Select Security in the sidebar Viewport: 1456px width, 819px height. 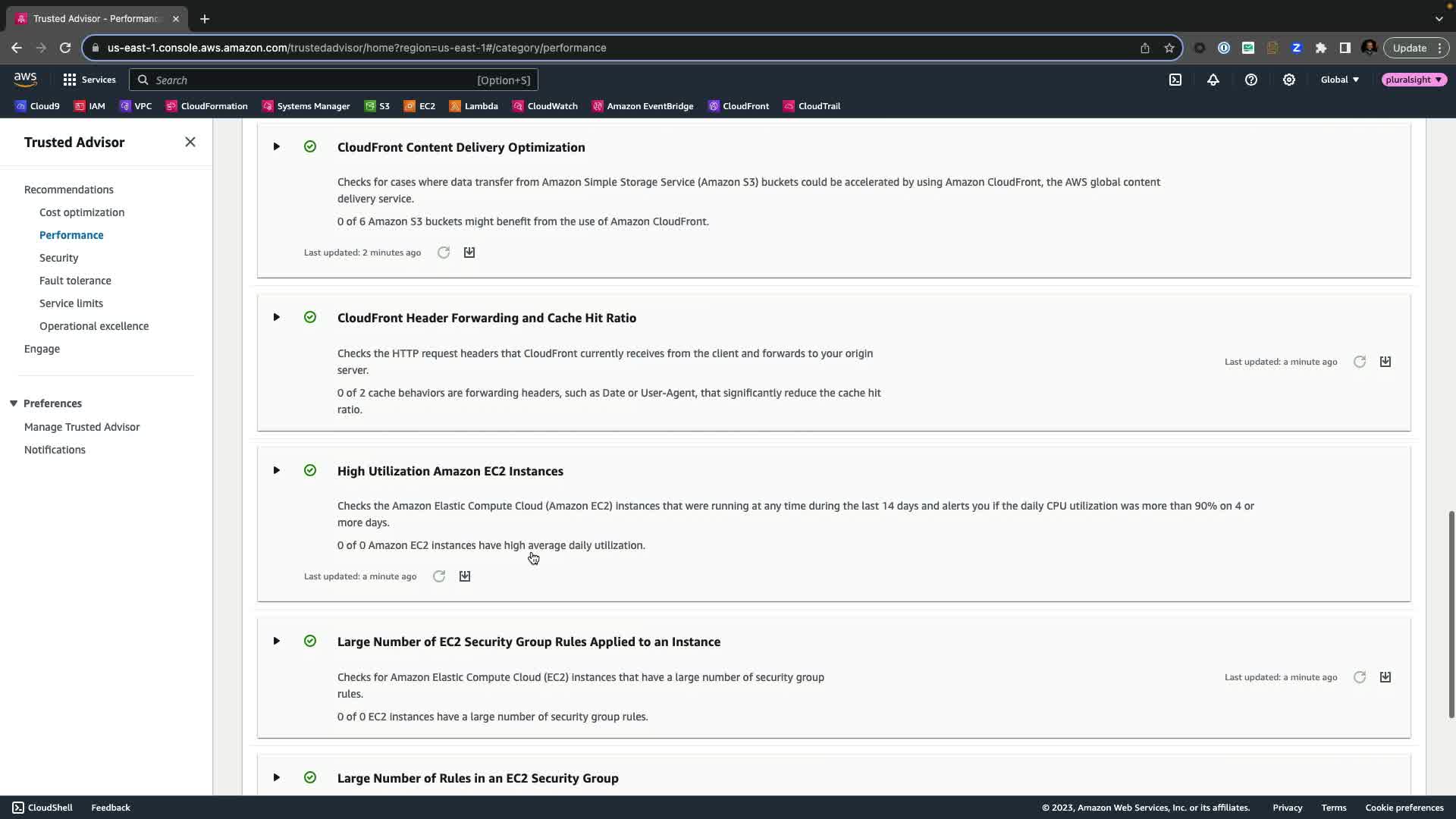(59, 258)
